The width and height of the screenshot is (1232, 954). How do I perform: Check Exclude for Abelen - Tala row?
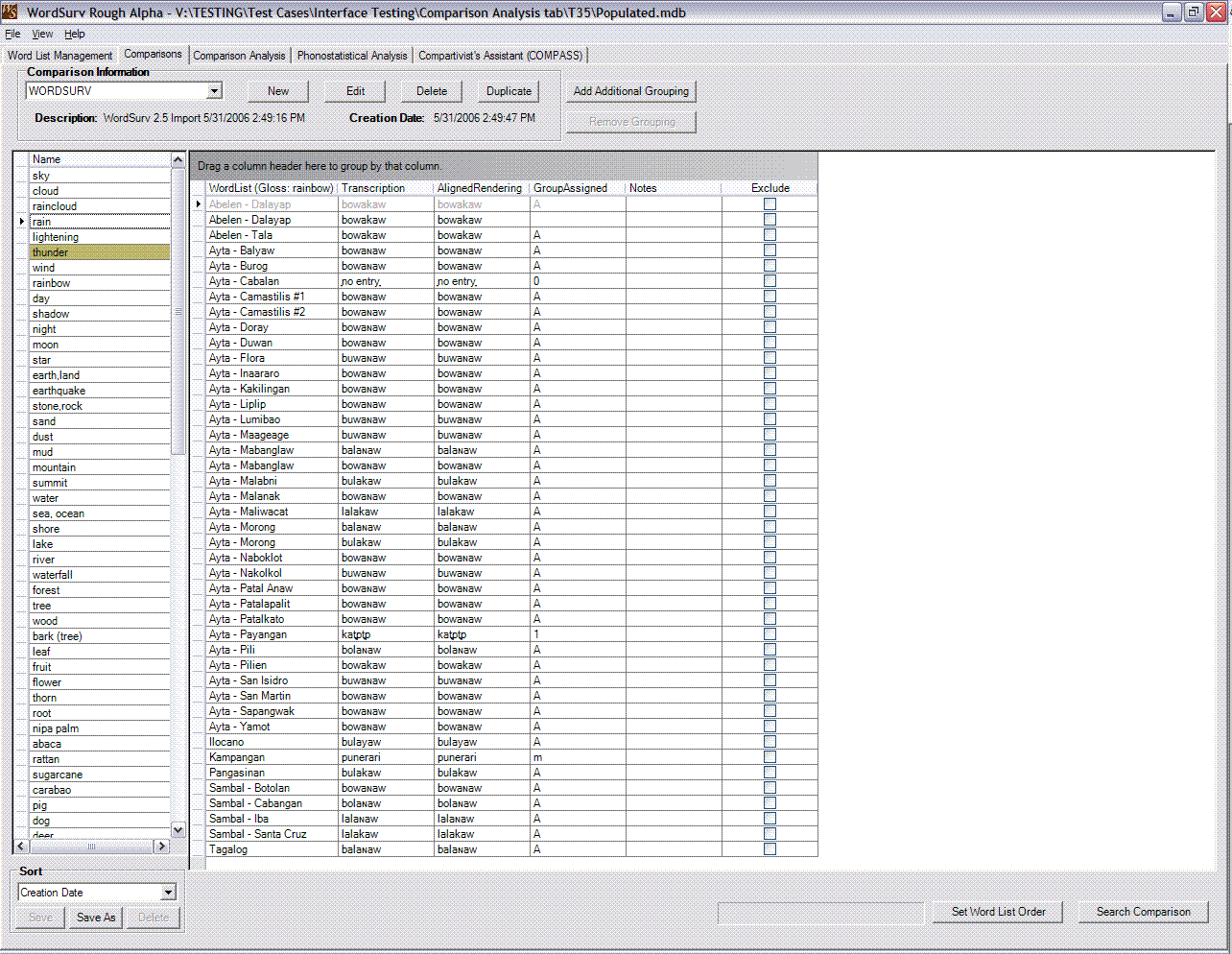[770, 235]
